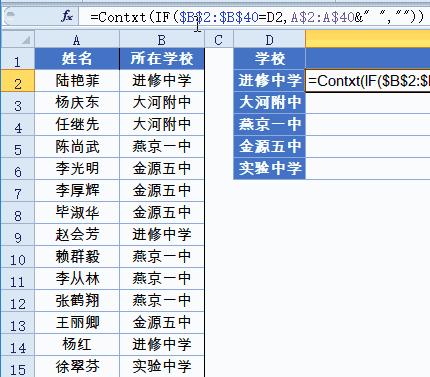The width and height of the screenshot is (430, 377).
Task: Click the cell containing 张鹤翔
Action: tap(77, 301)
